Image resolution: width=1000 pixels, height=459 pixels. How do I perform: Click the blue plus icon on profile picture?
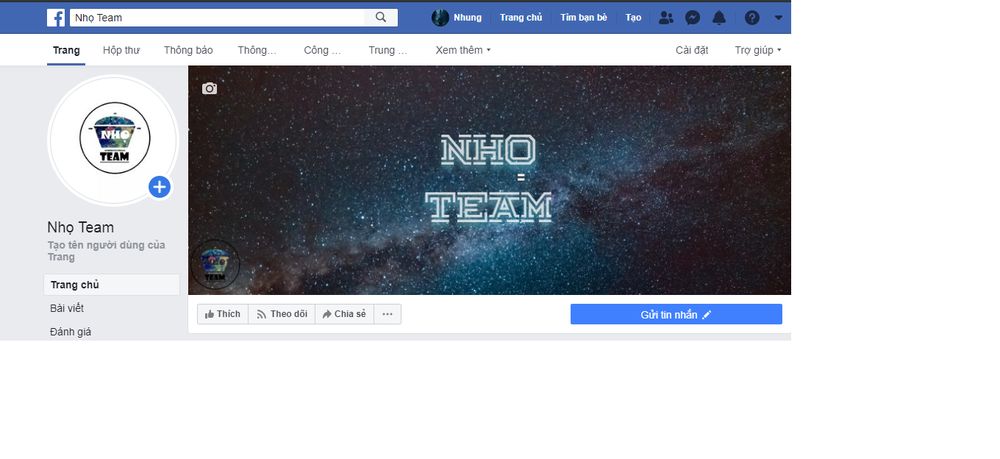[x=159, y=186]
